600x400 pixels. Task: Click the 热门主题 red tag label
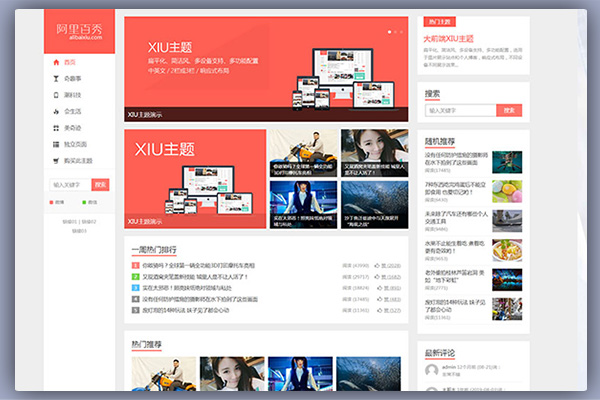click(x=439, y=22)
